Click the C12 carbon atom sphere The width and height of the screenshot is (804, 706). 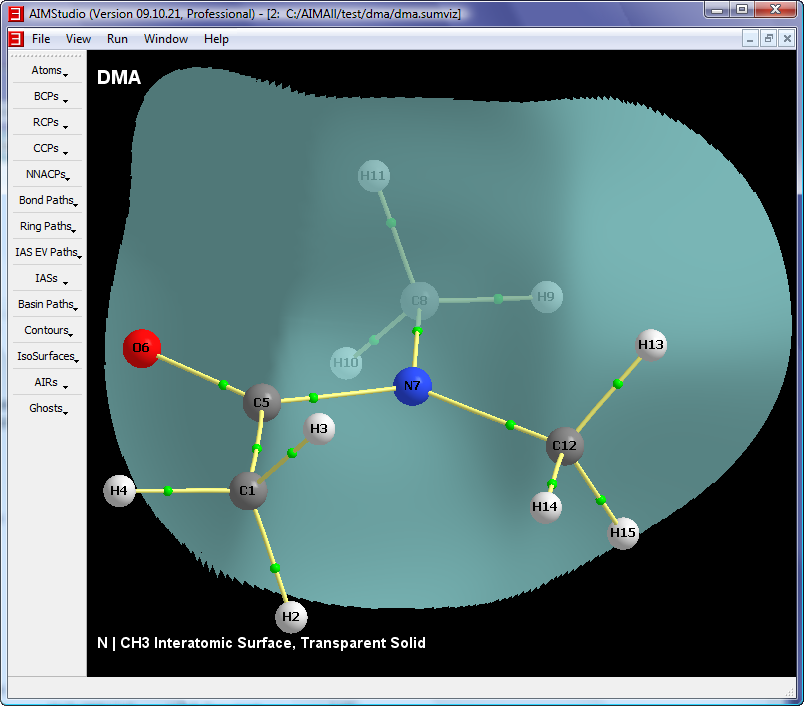point(565,445)
